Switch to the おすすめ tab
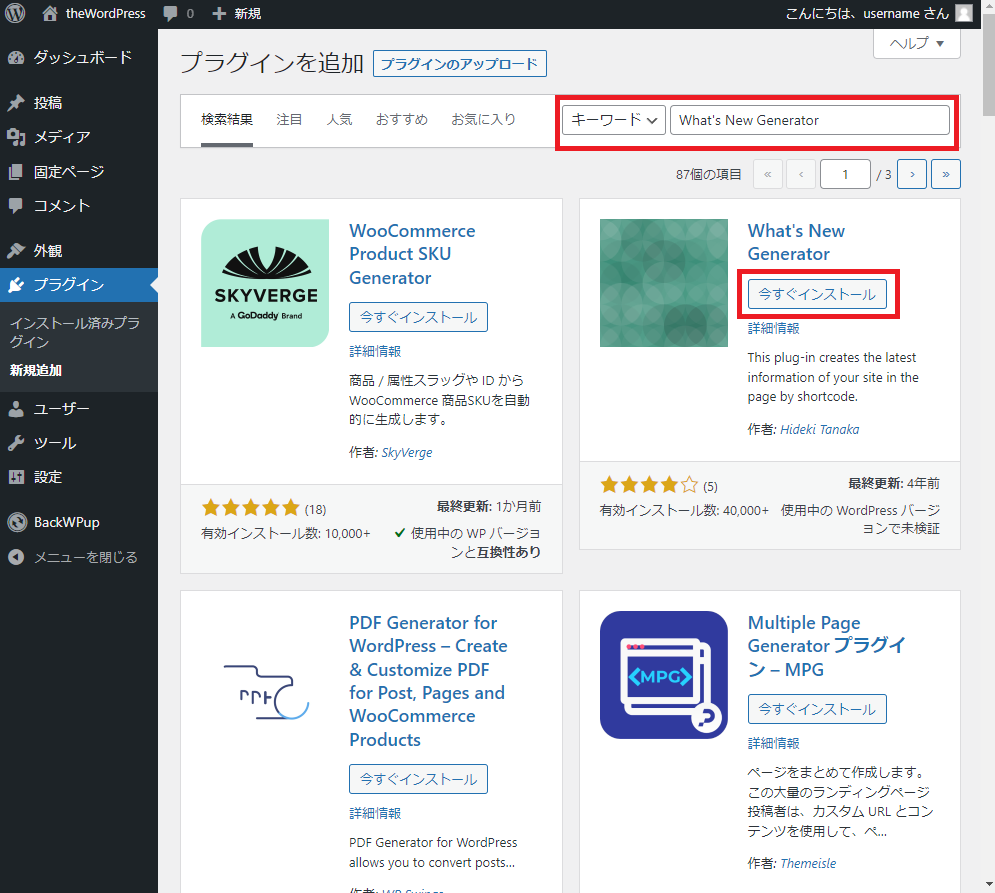Screen dimensions: 995x893 402,119
